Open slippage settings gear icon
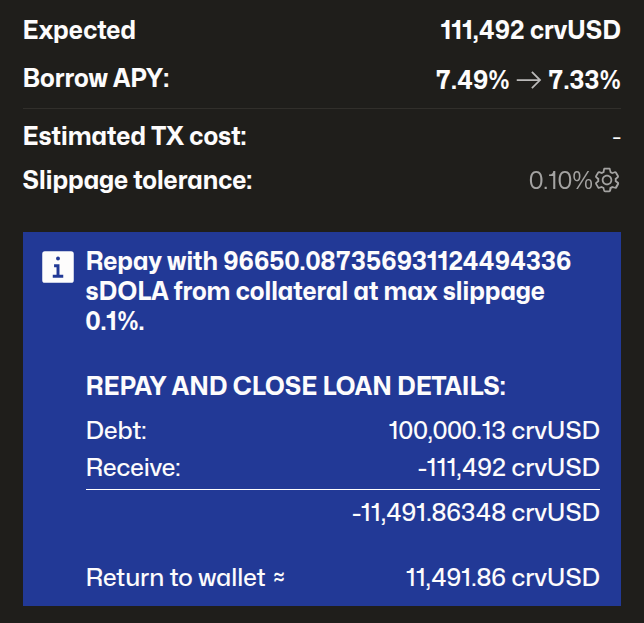This screenshot has width=644, height=623. [607, 181]
